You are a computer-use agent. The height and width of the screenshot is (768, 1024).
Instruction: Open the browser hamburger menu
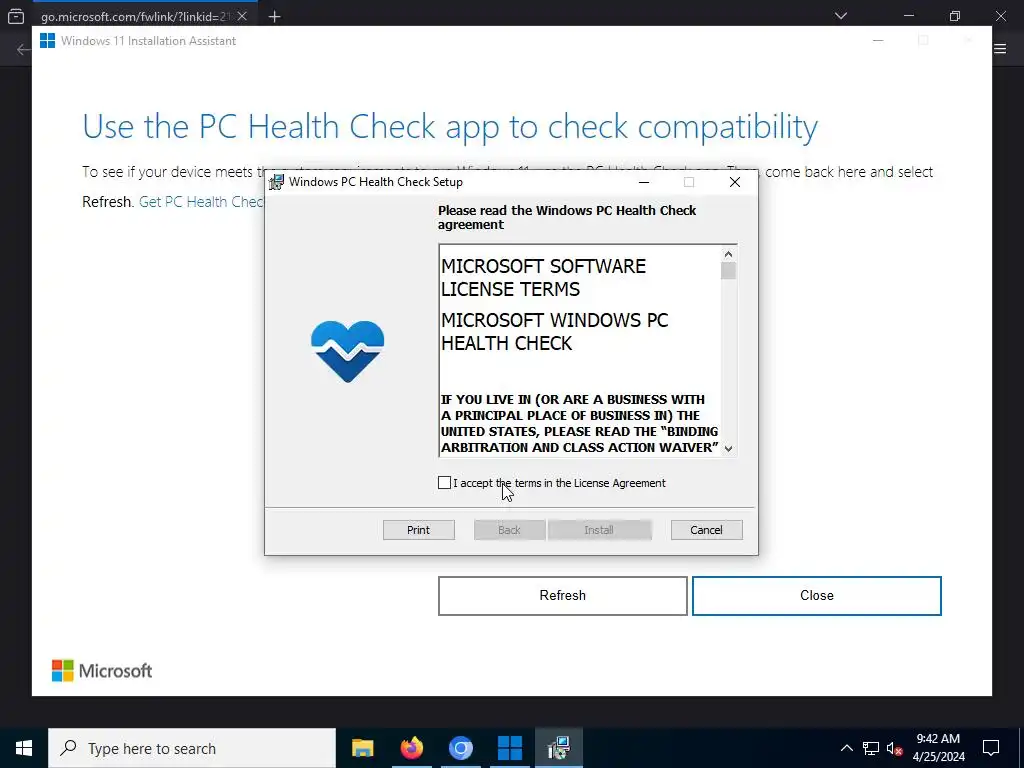[1000, 48]
